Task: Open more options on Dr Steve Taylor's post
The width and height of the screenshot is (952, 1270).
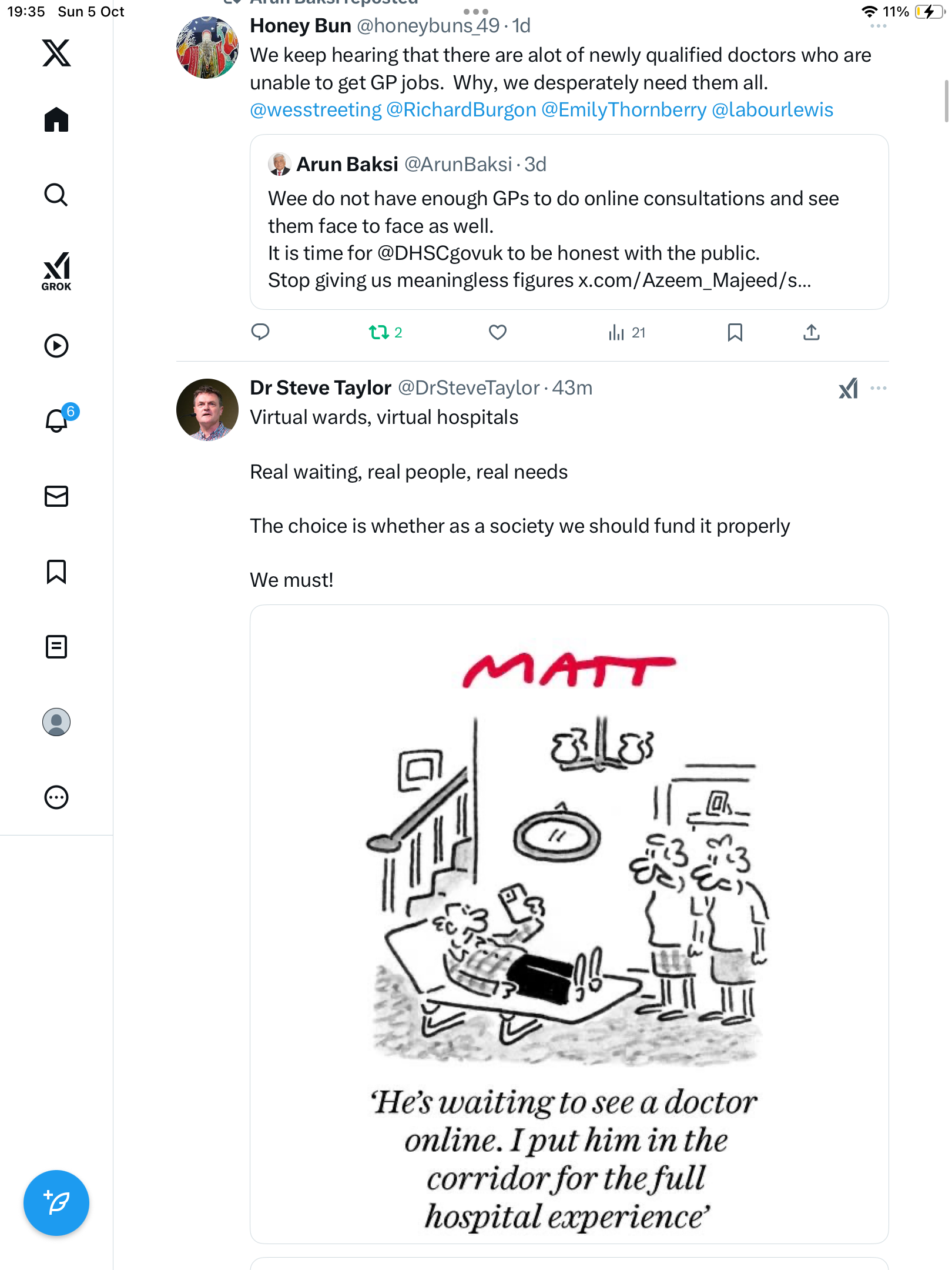Action: [x=879, y=388]
